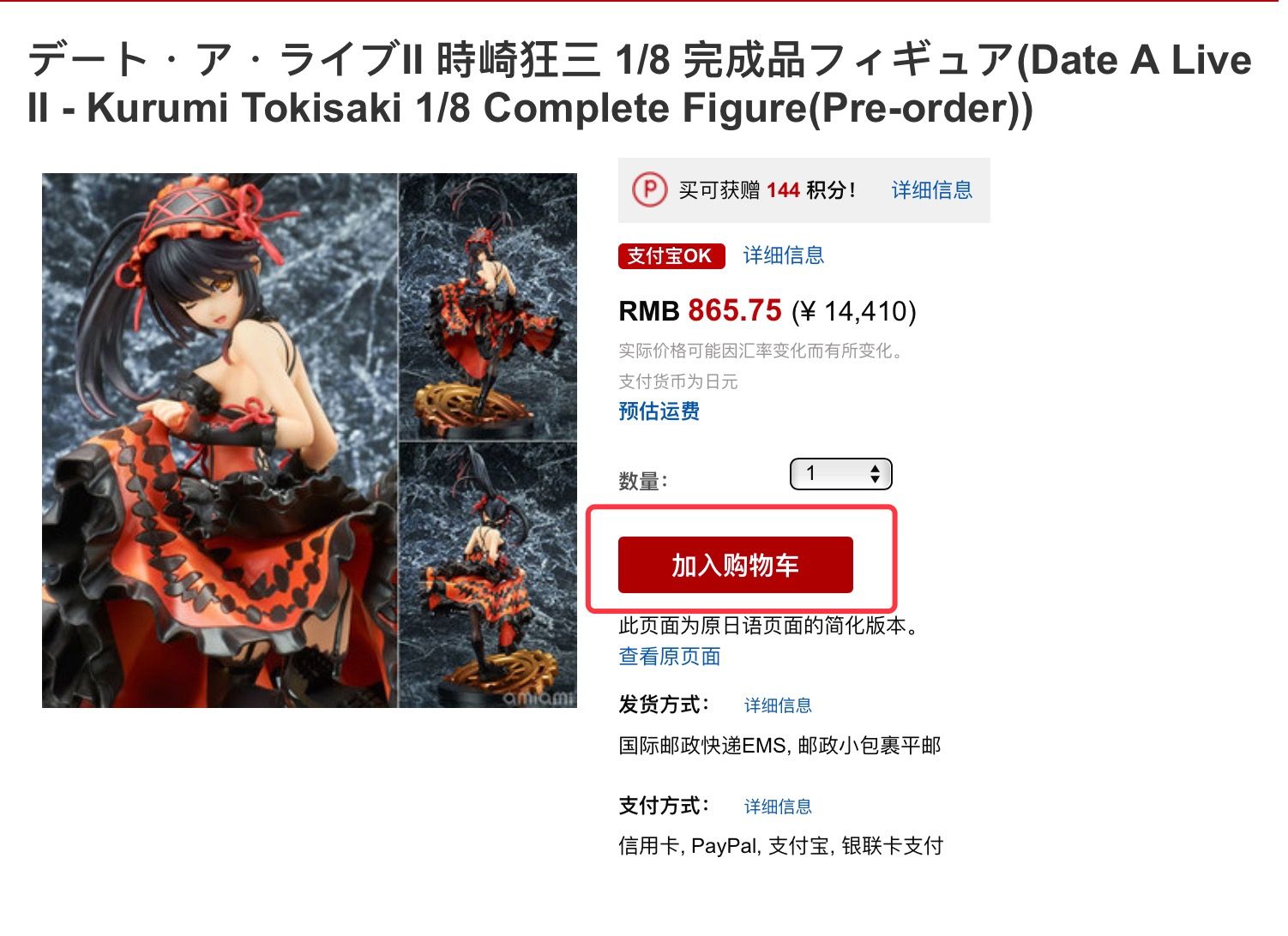1288x936 pixels.
Task: View 详细信息 for 发货方式 shipping methods
Action: tap(778, 705)
